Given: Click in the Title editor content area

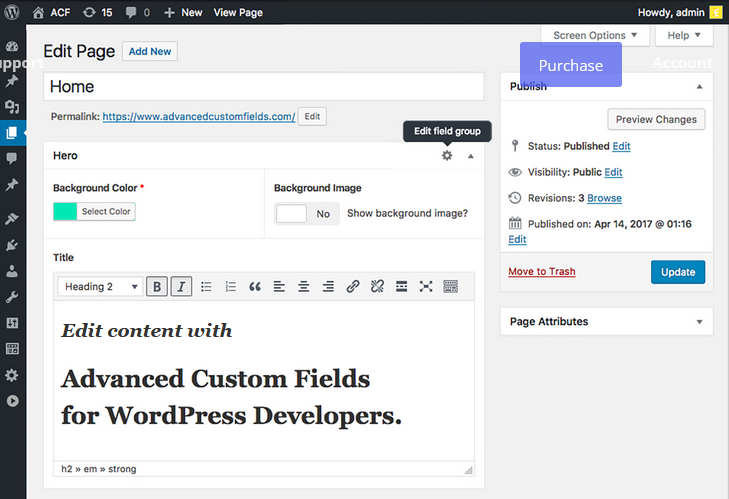Looking at the screenshot, I should point(264,381).
